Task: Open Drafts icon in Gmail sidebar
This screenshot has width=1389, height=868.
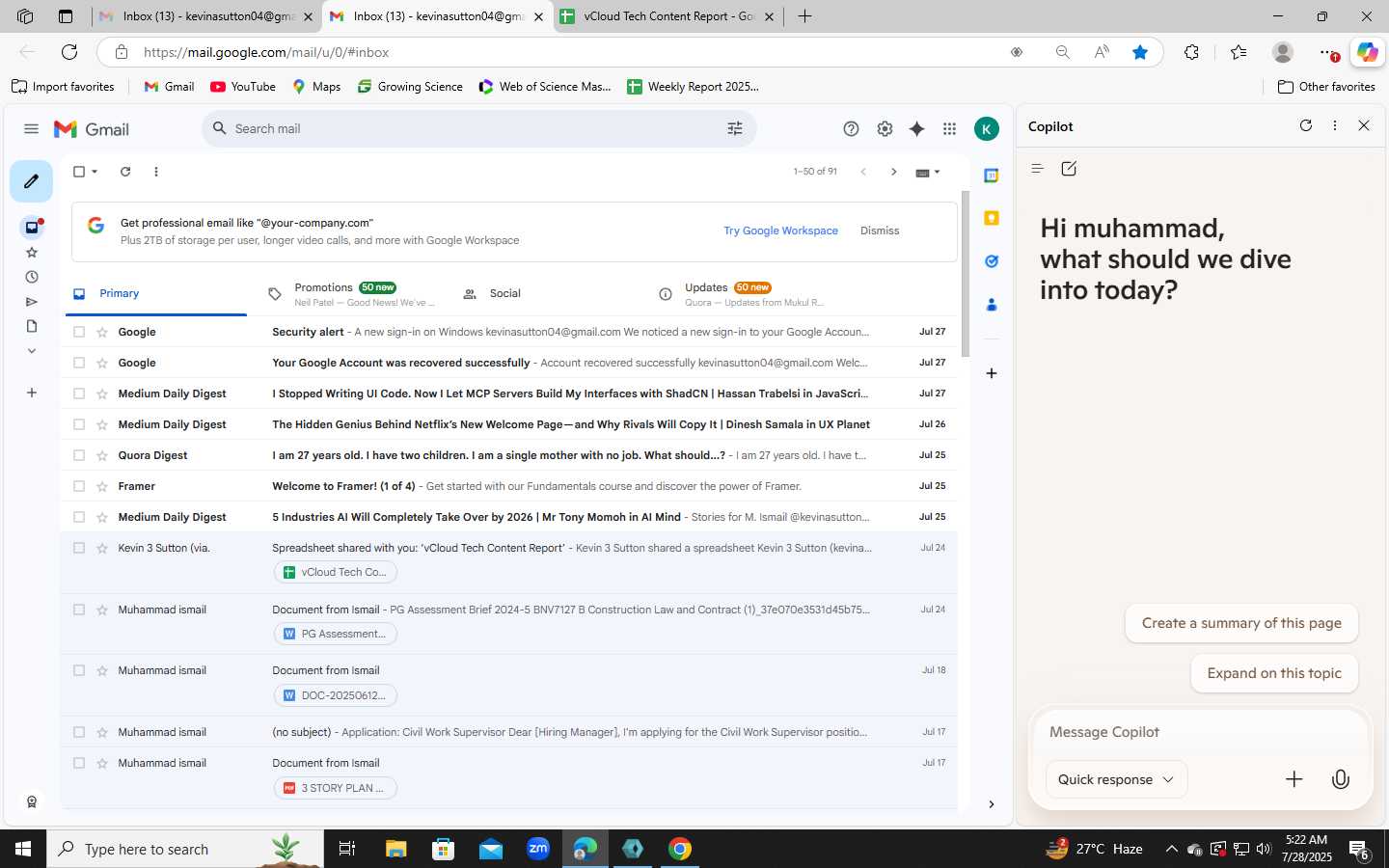Action: pyautogui.click(x=32, y=326)
